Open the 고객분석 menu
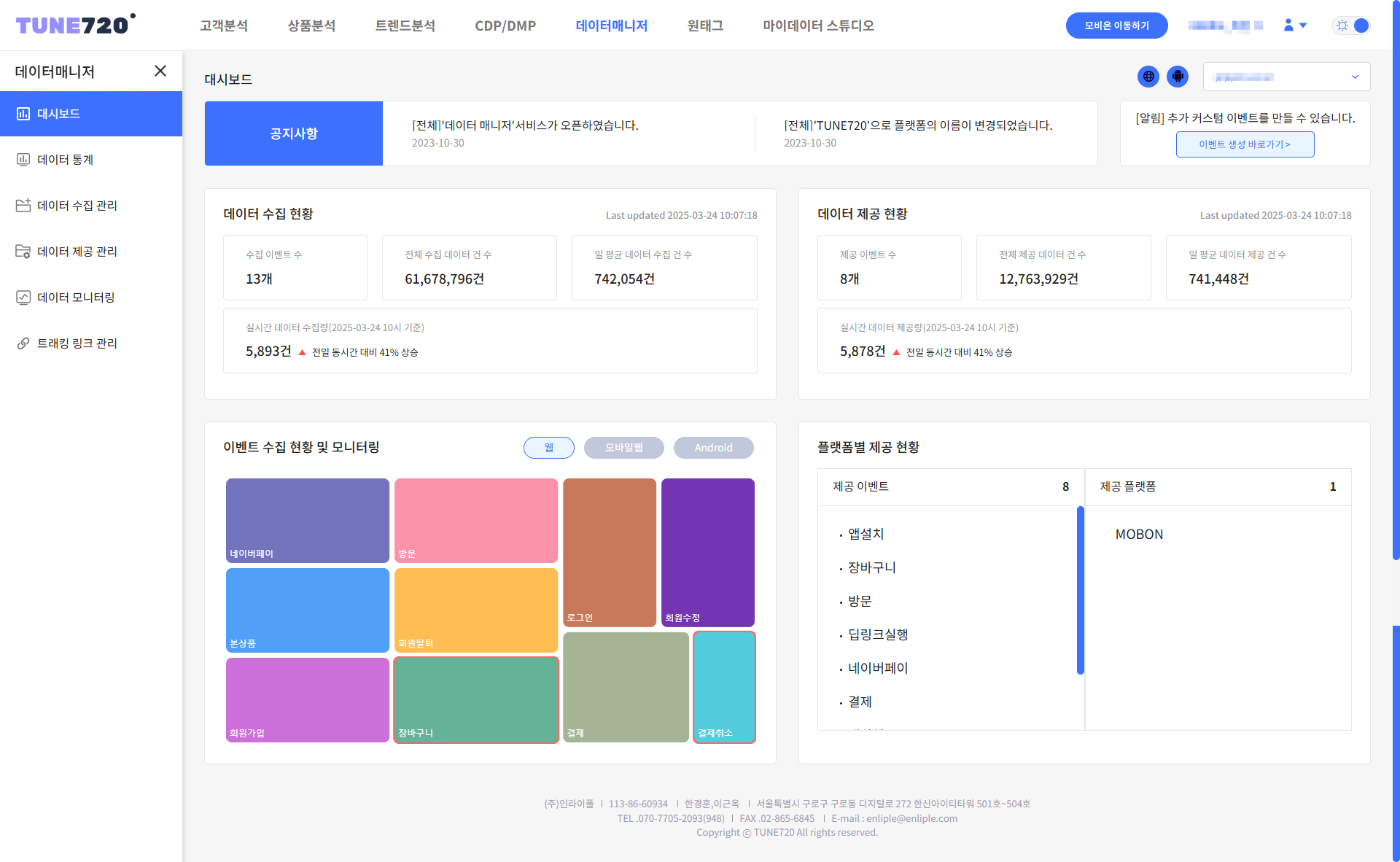The width and height of the screenshot is (1400, 862). tap(224, 26)
